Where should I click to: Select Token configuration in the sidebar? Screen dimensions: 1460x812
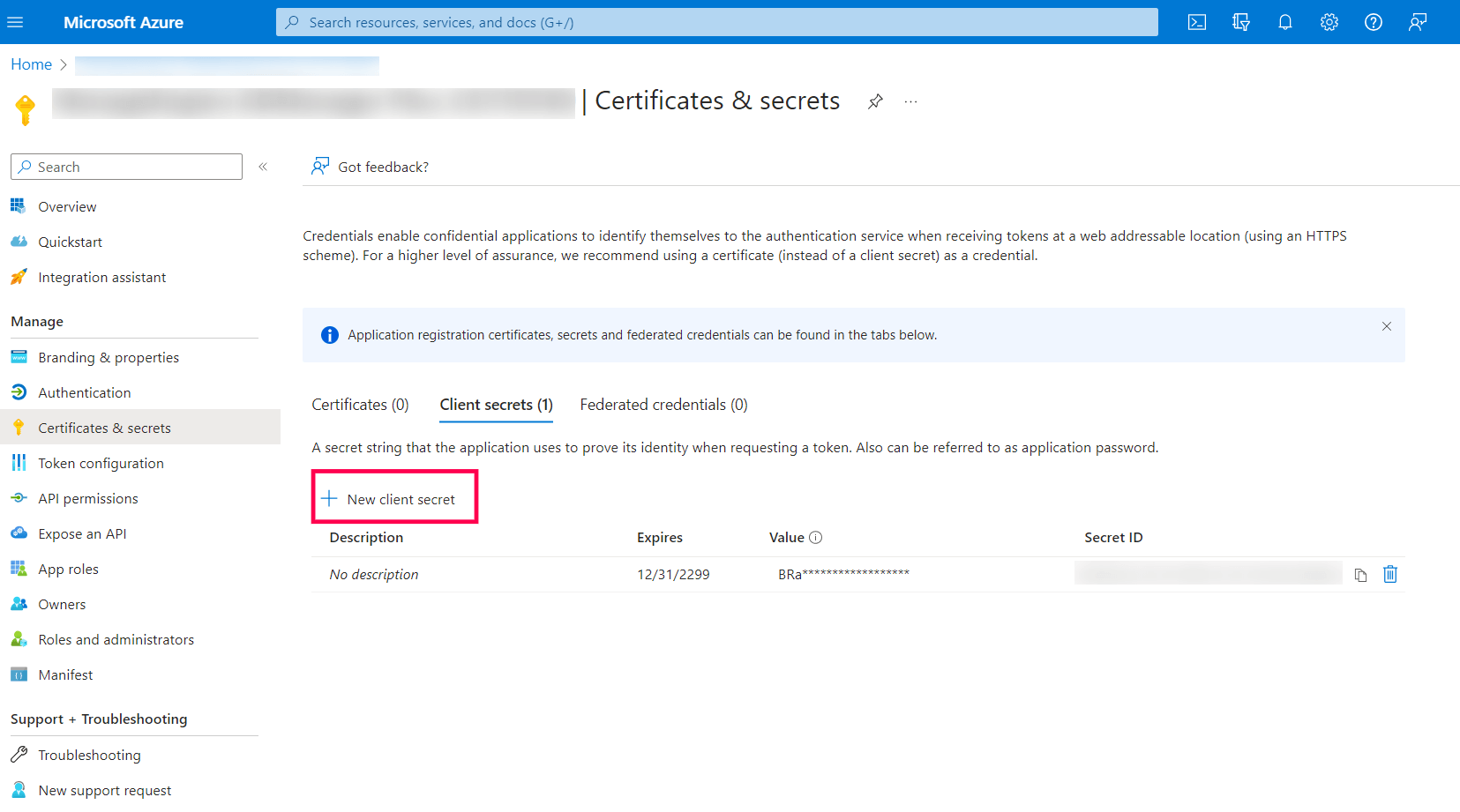(x=101, y=463)
